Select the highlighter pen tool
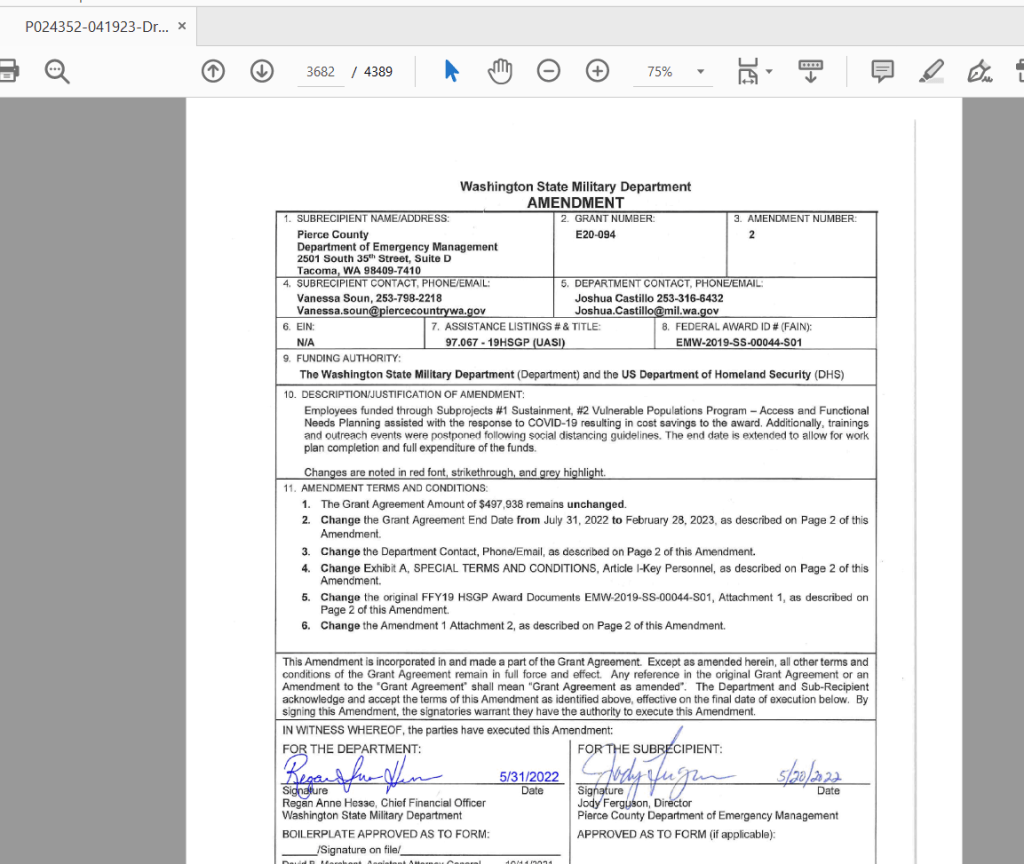The height and width of the screenshot is (864, 1024). click(931, 71)
